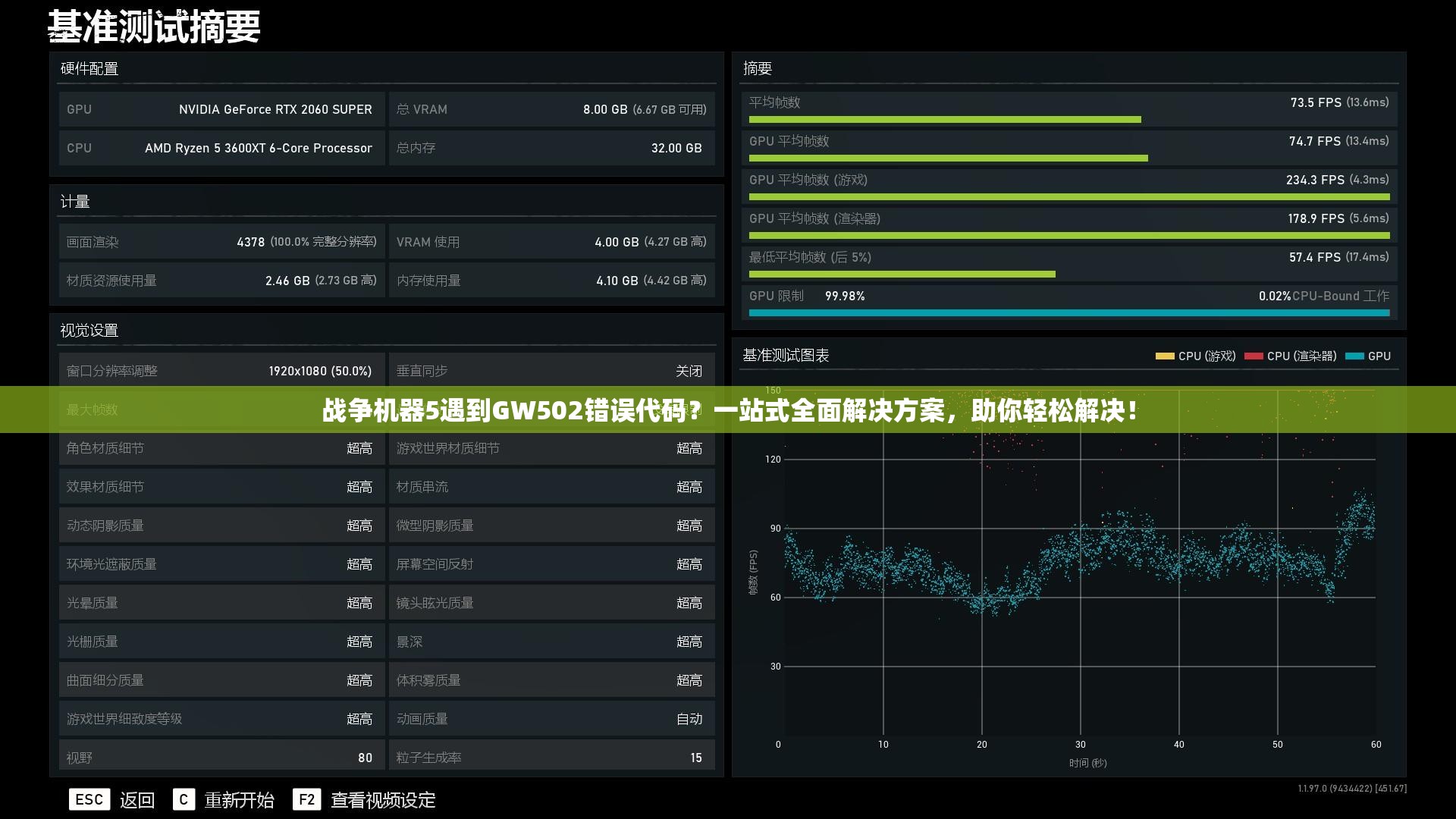The width and height of the screenshot is (1456, 819).
Task: Click teal GPU legend swatch
Action: point(1354,356)
